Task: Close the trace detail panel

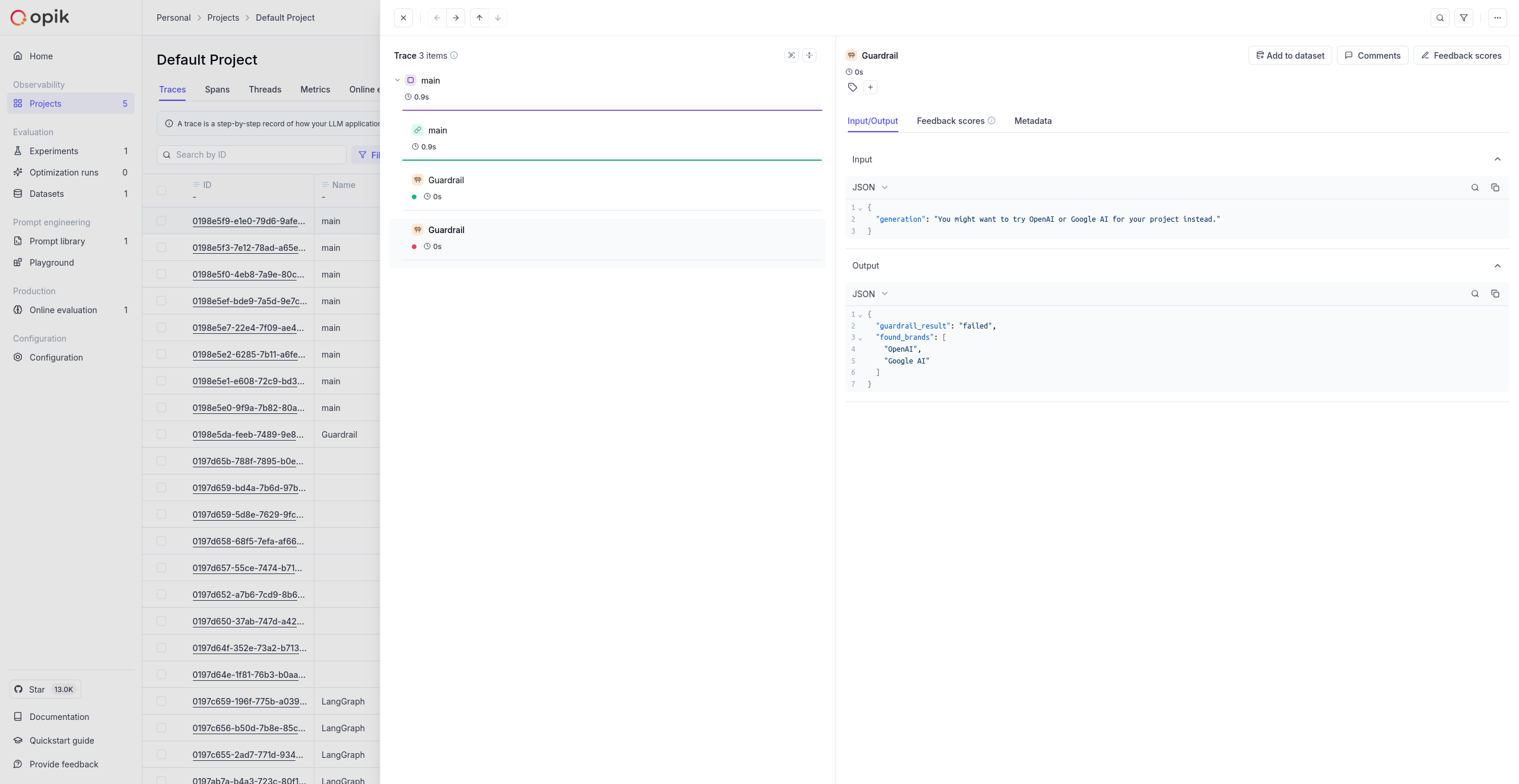Action: 403,18
